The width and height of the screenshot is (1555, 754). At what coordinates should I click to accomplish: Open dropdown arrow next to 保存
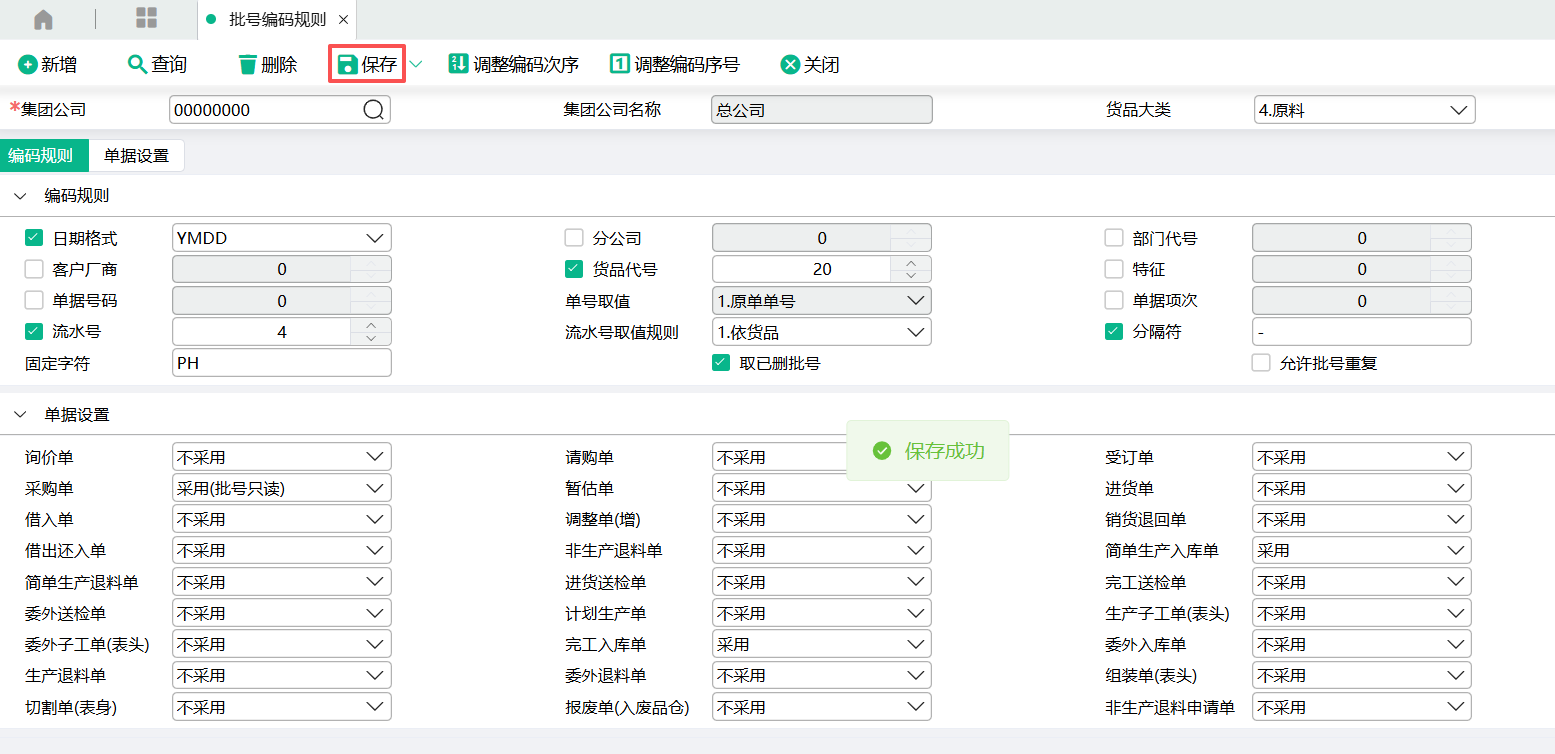point(416,65)
